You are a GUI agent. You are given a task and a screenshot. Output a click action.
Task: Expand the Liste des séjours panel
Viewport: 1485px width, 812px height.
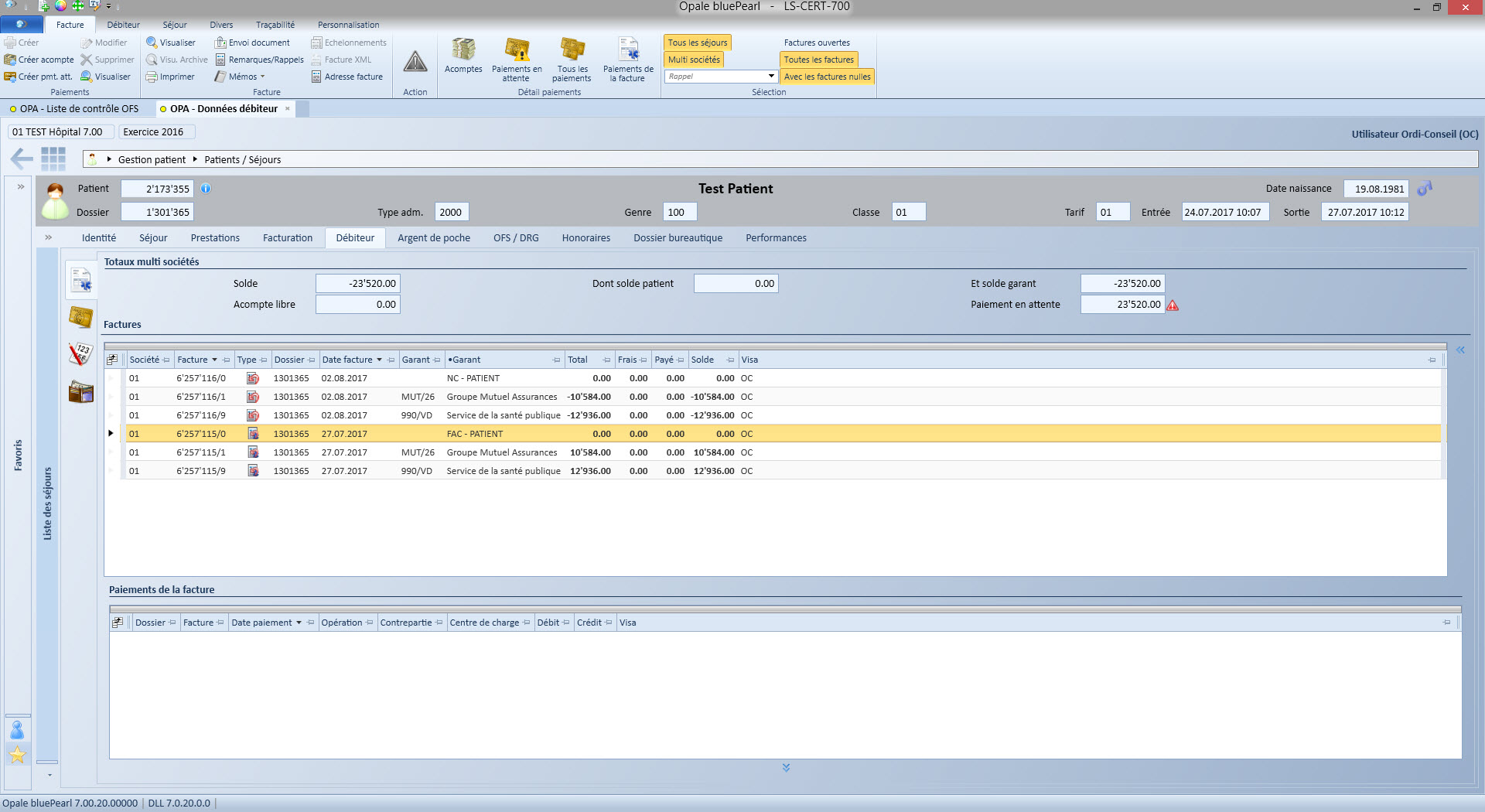tap(49, 238)
